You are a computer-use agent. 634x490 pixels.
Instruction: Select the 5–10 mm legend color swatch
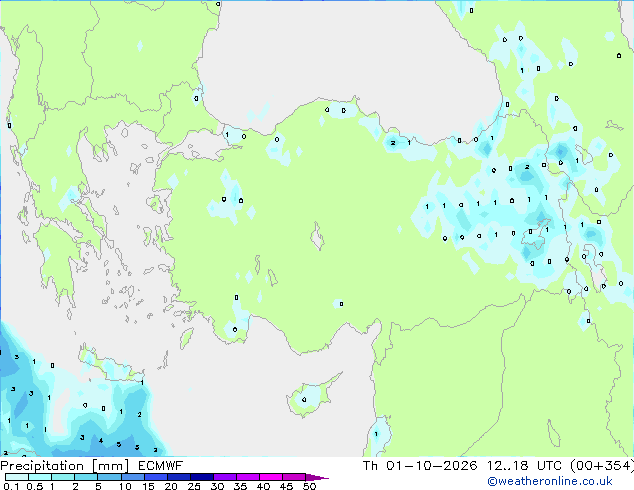110,477
